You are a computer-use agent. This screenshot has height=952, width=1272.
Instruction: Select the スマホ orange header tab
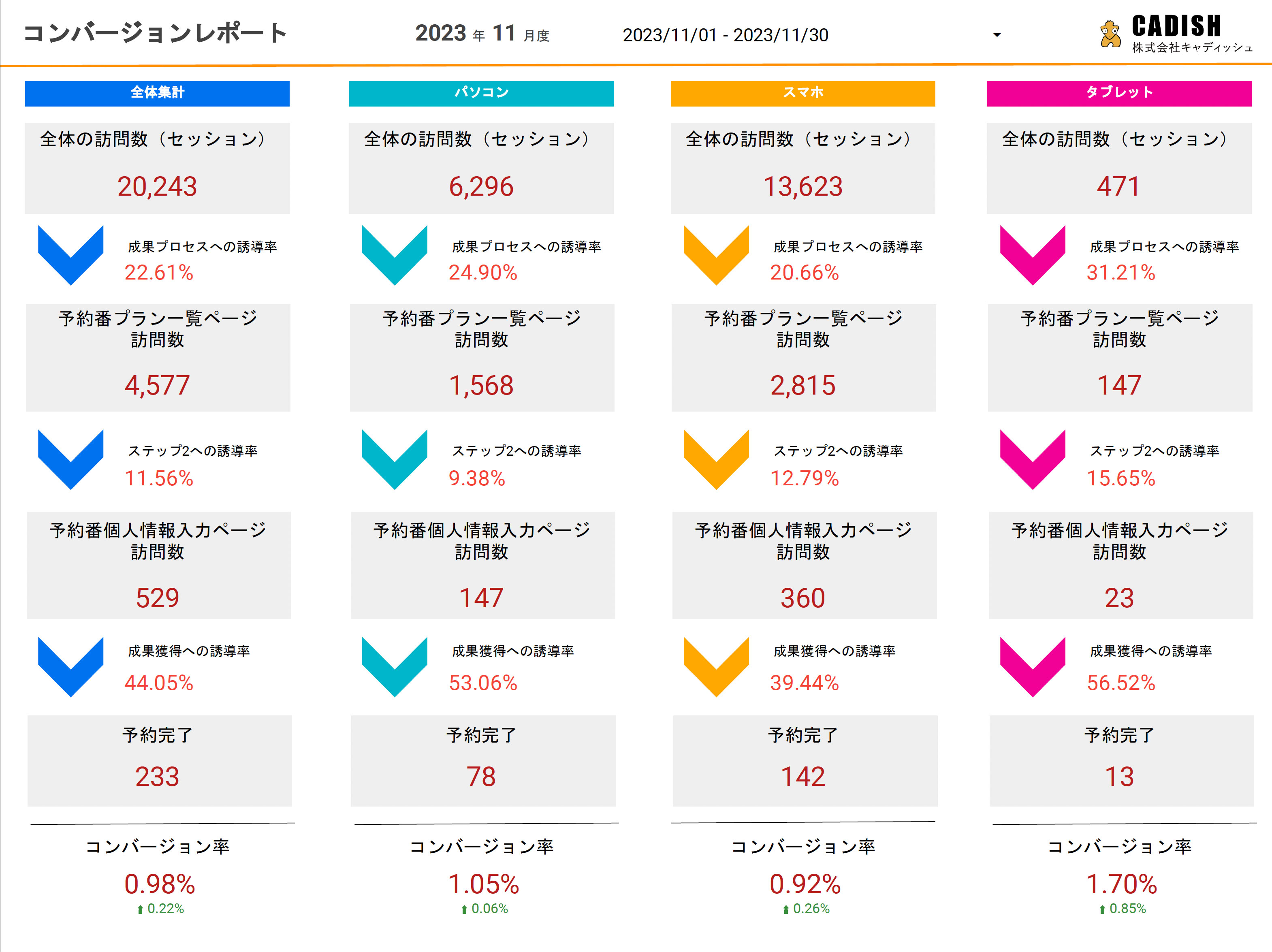pyautogui.click(x=802, y=93)
